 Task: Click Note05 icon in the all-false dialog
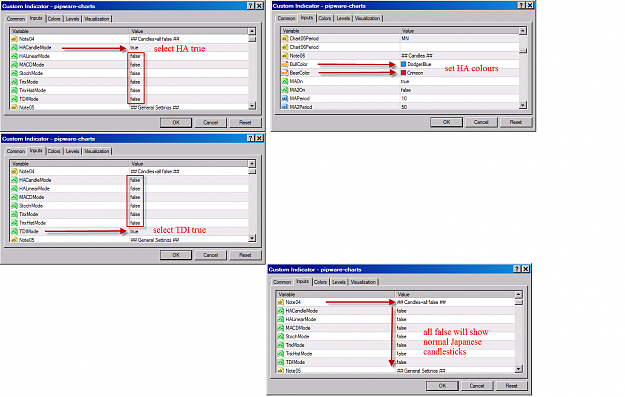(x=281, y=370)
